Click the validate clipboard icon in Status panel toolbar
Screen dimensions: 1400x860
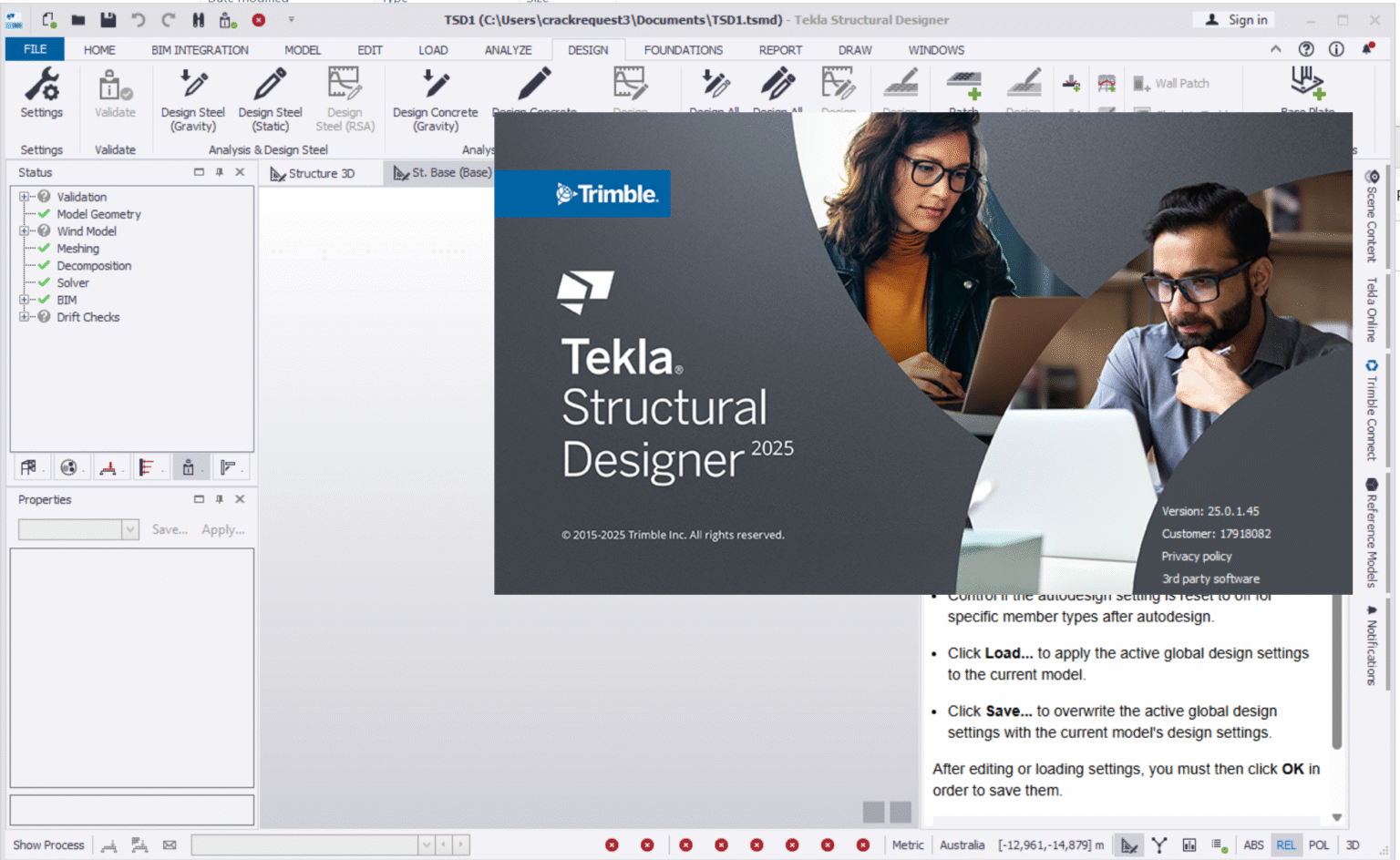pos(188,467)
